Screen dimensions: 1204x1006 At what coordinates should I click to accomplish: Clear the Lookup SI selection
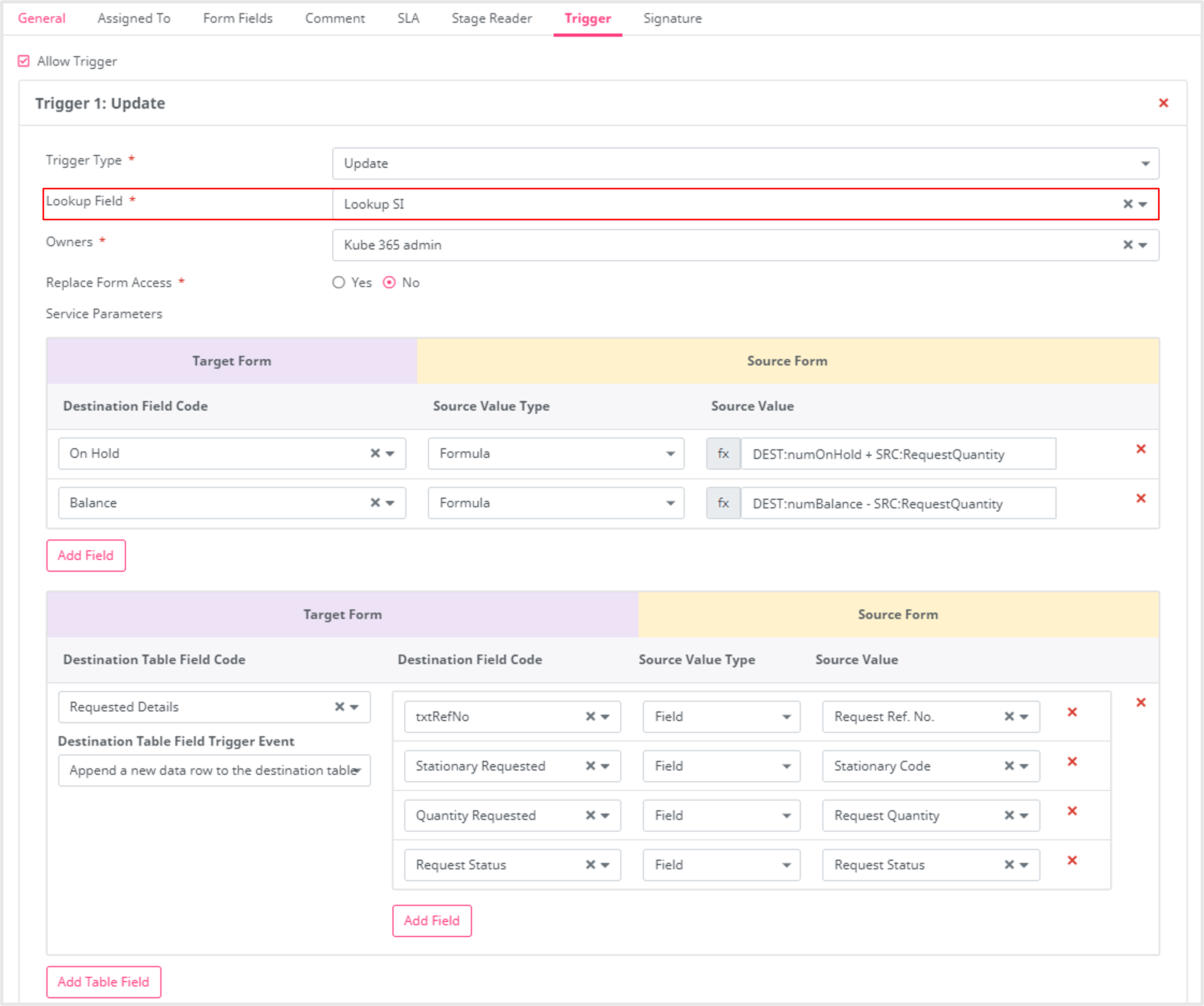pos(1127,204)
